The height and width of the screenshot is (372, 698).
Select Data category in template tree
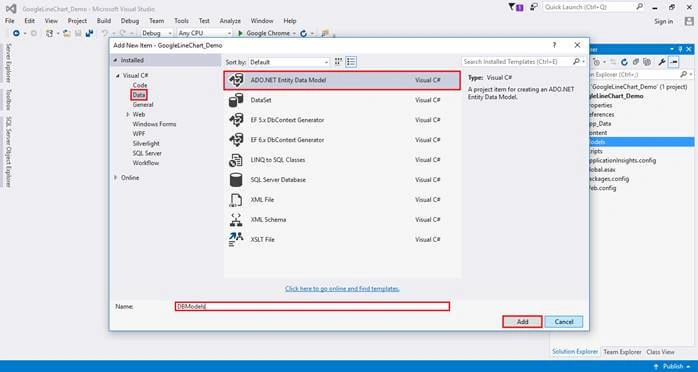139,95
